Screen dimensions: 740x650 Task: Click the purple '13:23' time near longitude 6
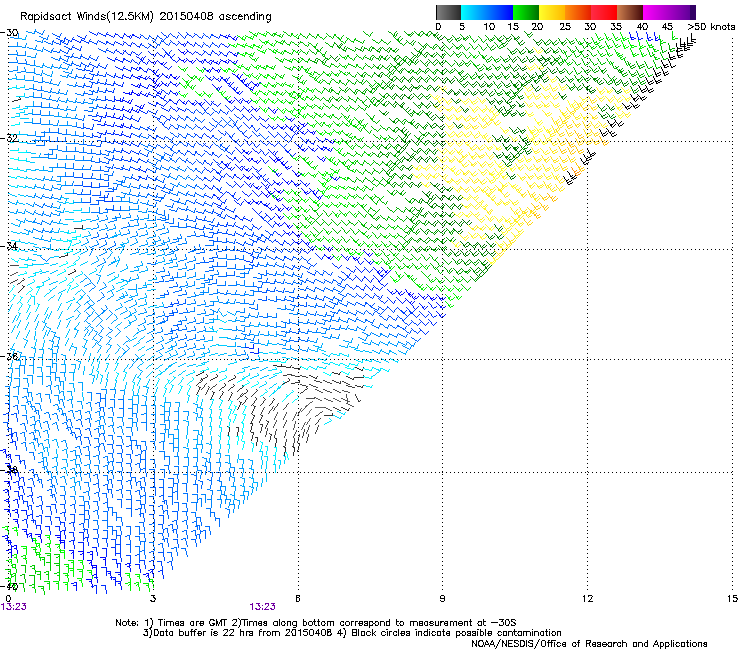pos(262,607)
